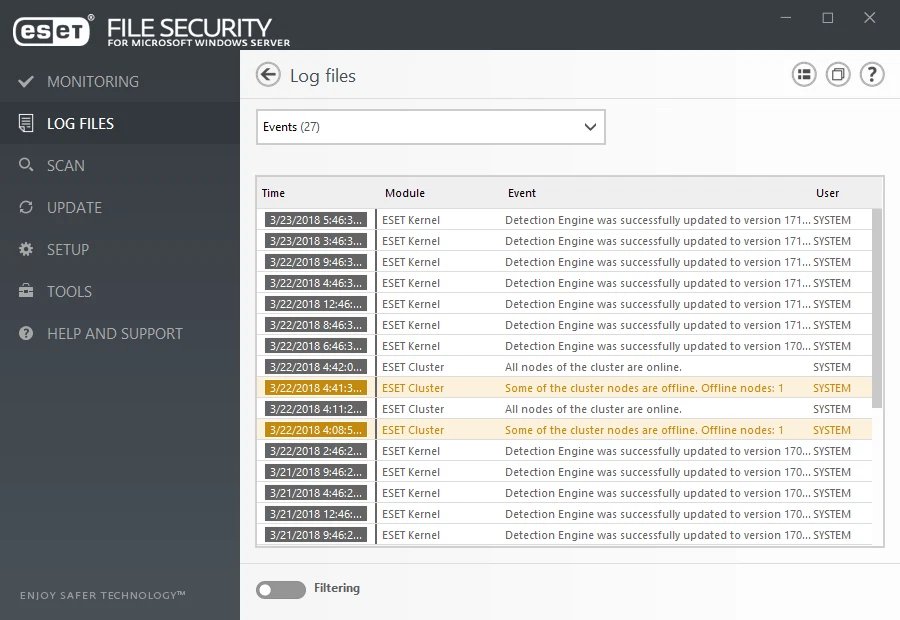Viewport: 900px width, 620px height.
Task: Sort logs by the Module column
Action: click(403, 193)
